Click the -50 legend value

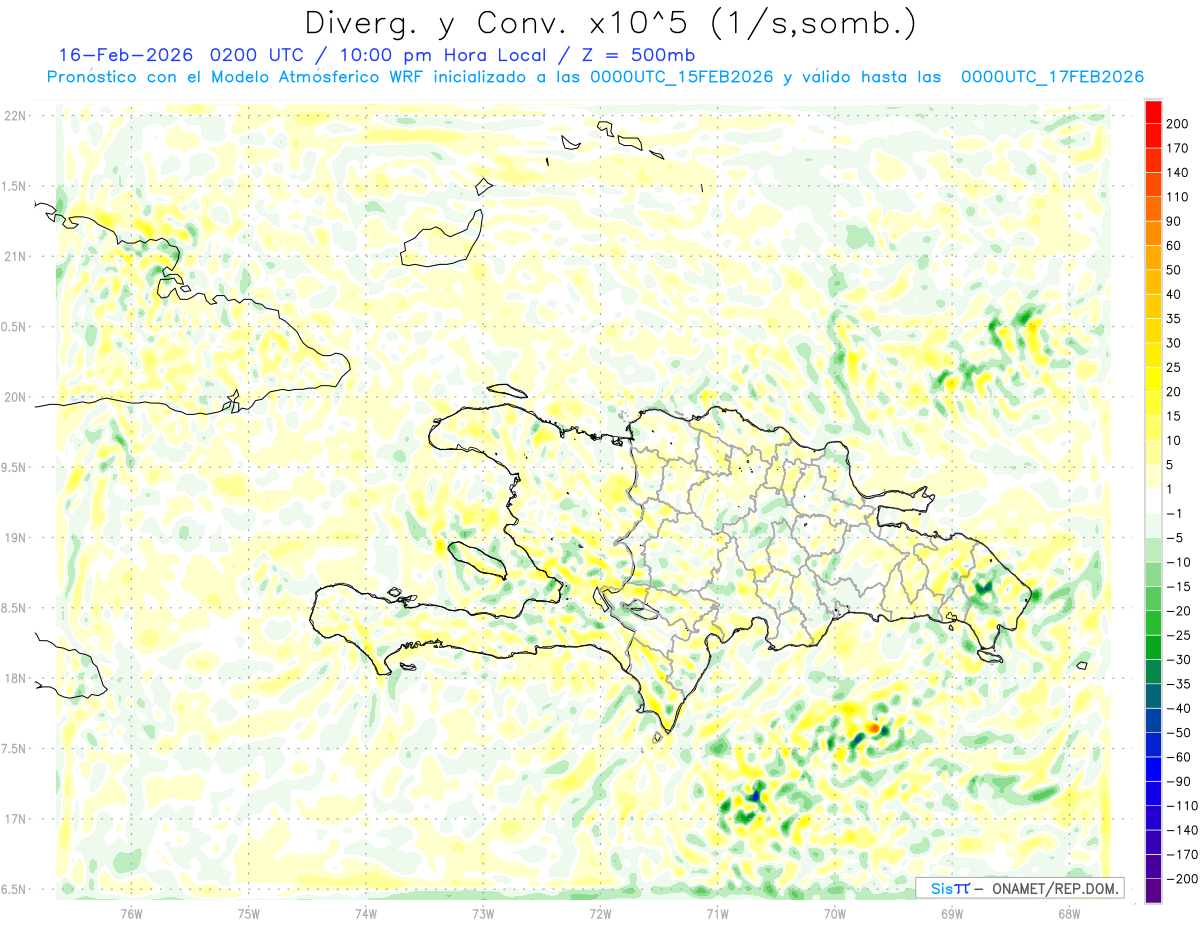pos(1180,732)
